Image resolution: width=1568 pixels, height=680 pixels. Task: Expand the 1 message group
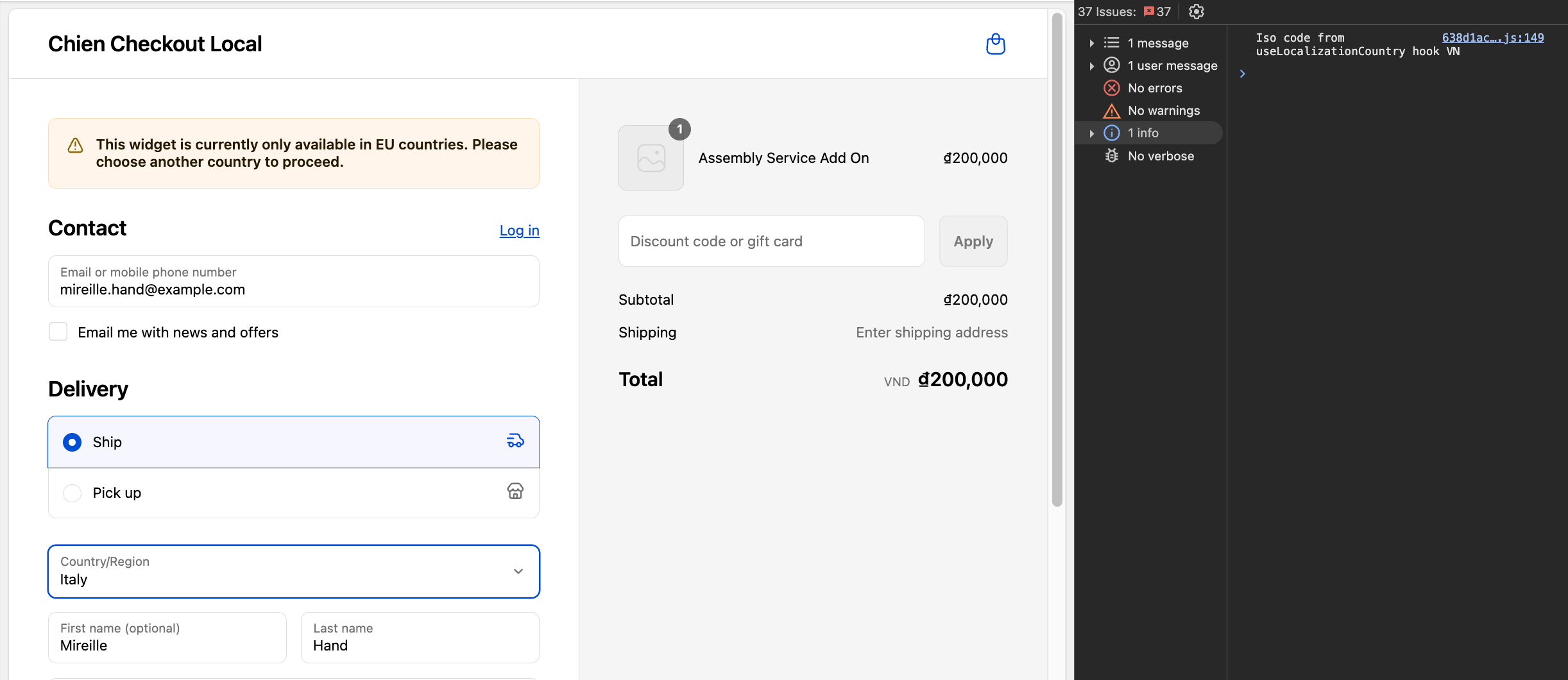(x=1092, y=43)
